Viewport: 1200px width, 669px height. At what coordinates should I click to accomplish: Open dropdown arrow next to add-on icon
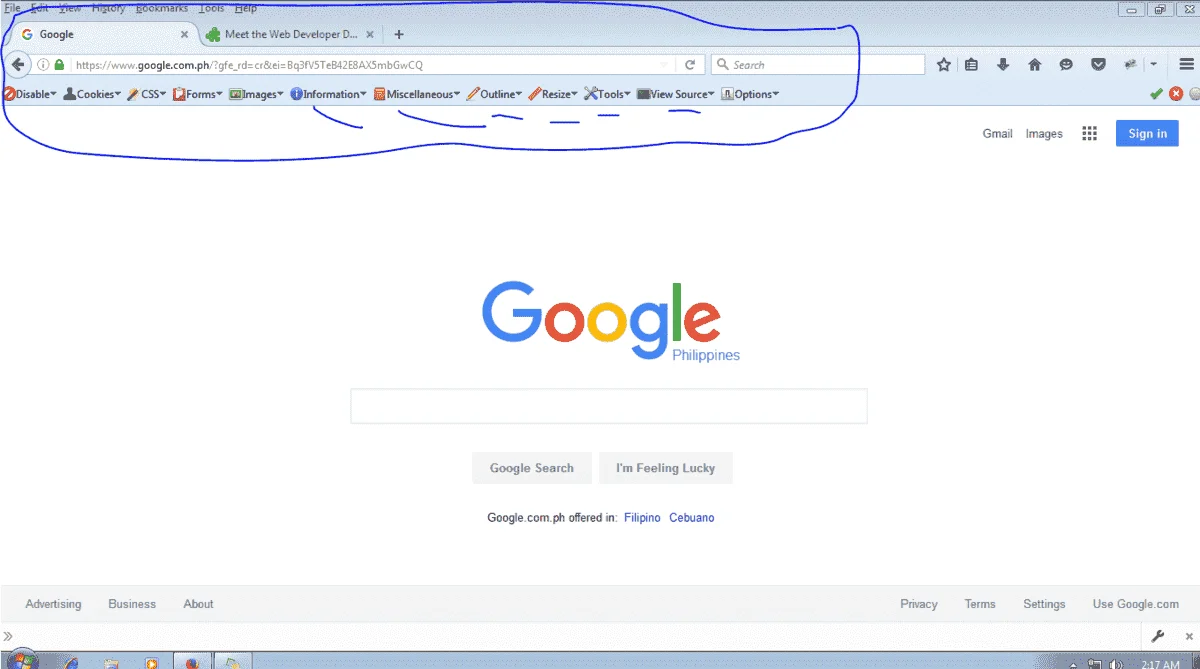coord(1154,65)
